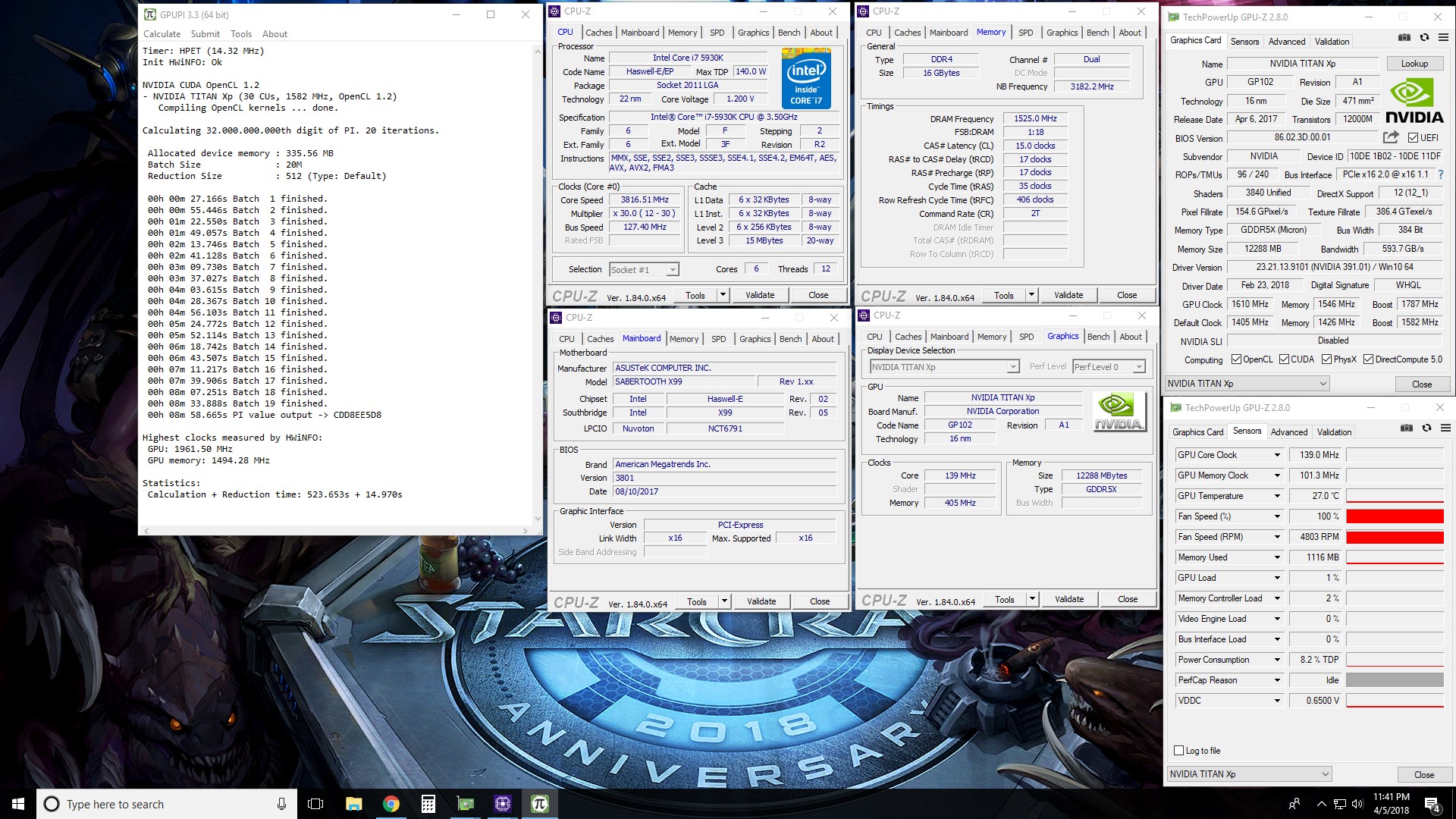This screenshot has height=819, width=1456.
Task: Click the Intel Core i7 logo in CPU-Z
Action: (806, 78)
